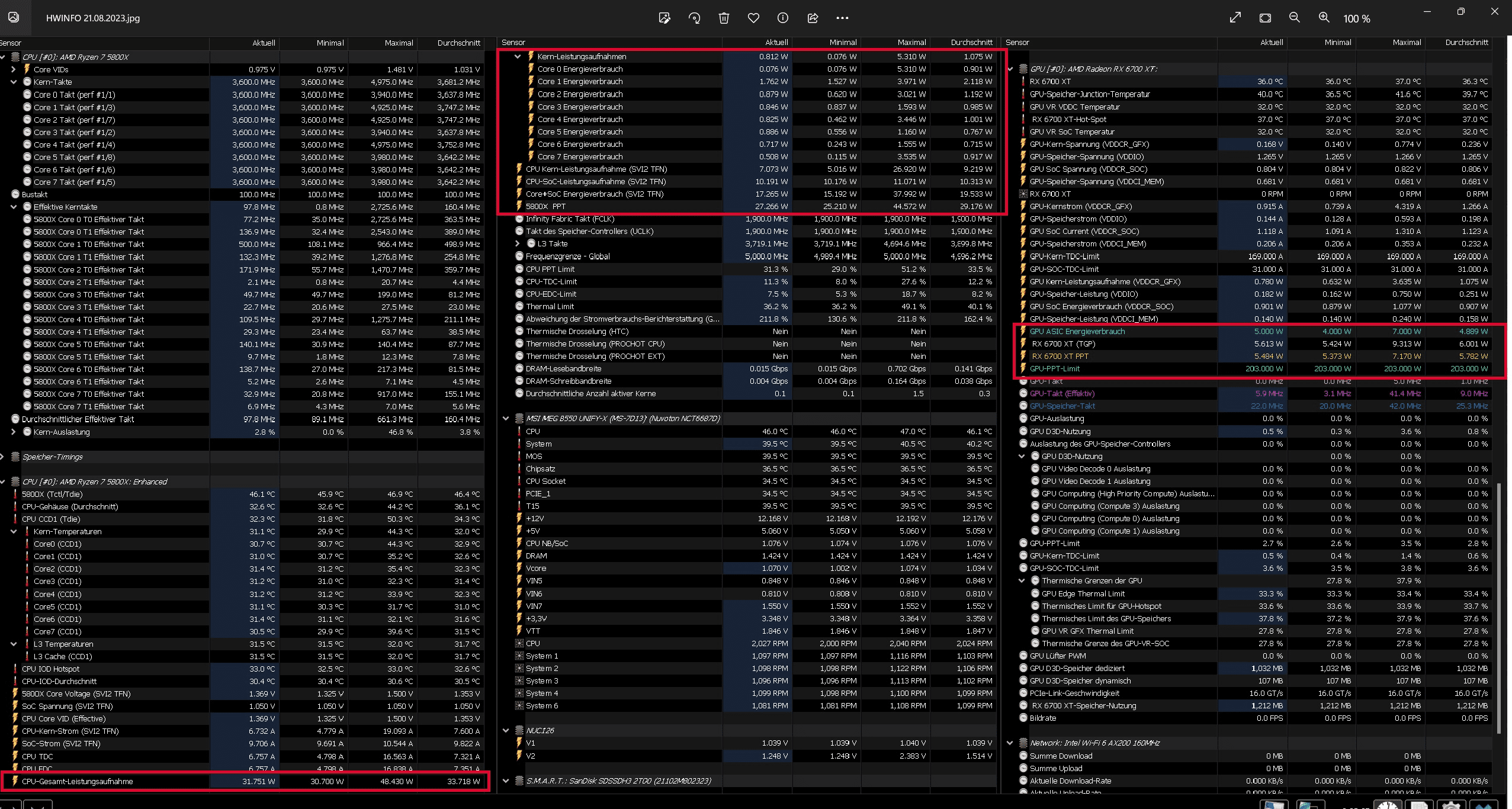Collapse Thermische Grenzen der GPU group

pyautogui.click(x=1022, y=580)
